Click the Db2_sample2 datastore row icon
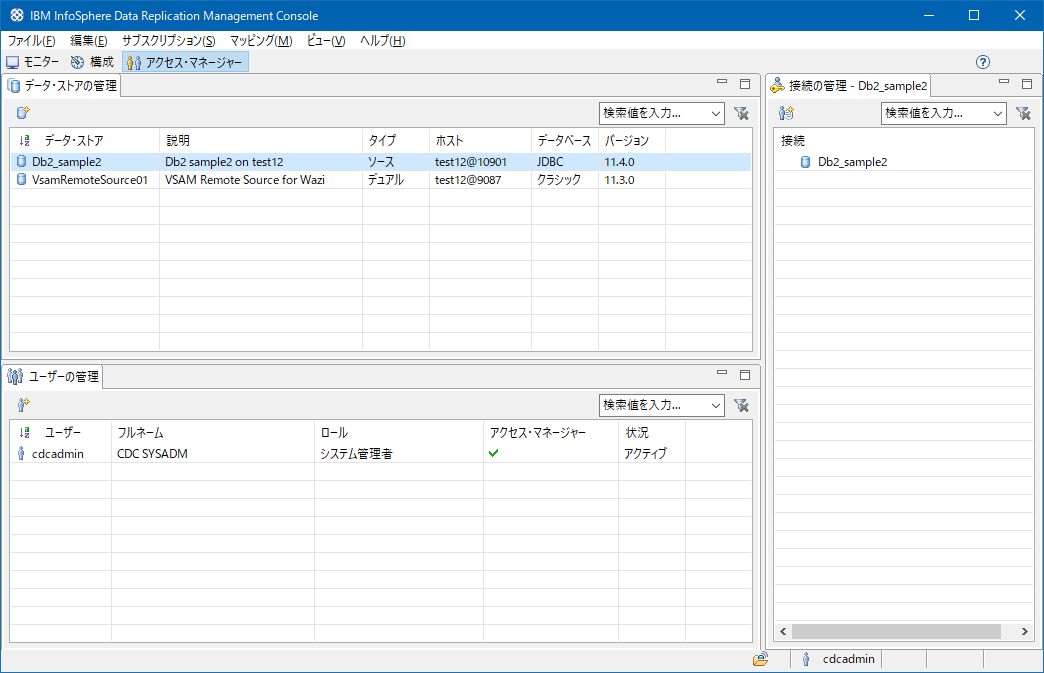This screenshot has height=673, width=1044. tap(21, 161)
